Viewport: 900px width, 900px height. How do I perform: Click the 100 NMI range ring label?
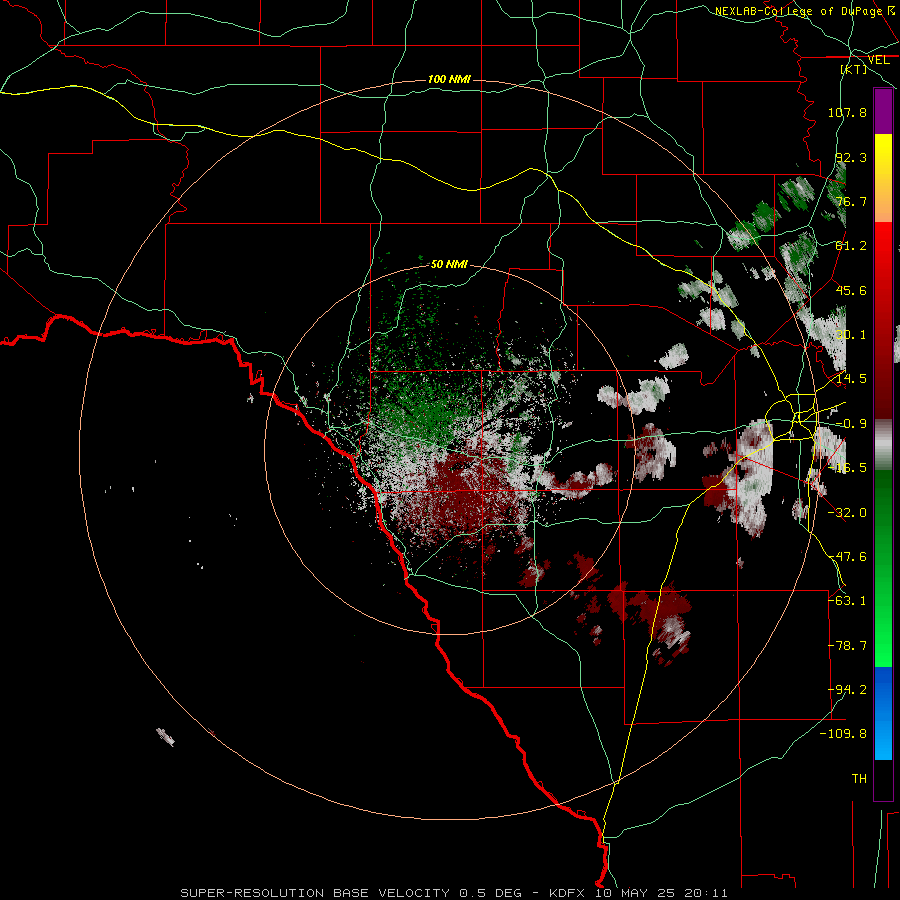449,79
